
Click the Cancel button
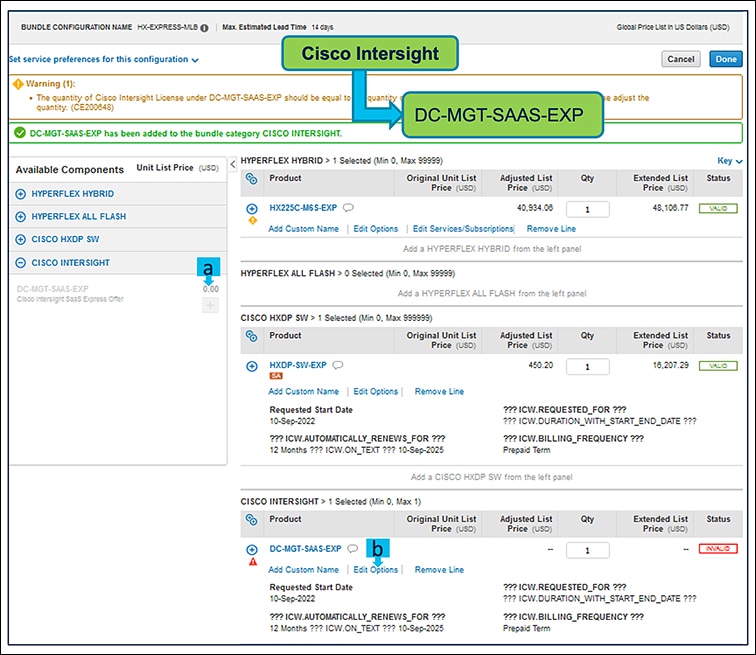681,59
